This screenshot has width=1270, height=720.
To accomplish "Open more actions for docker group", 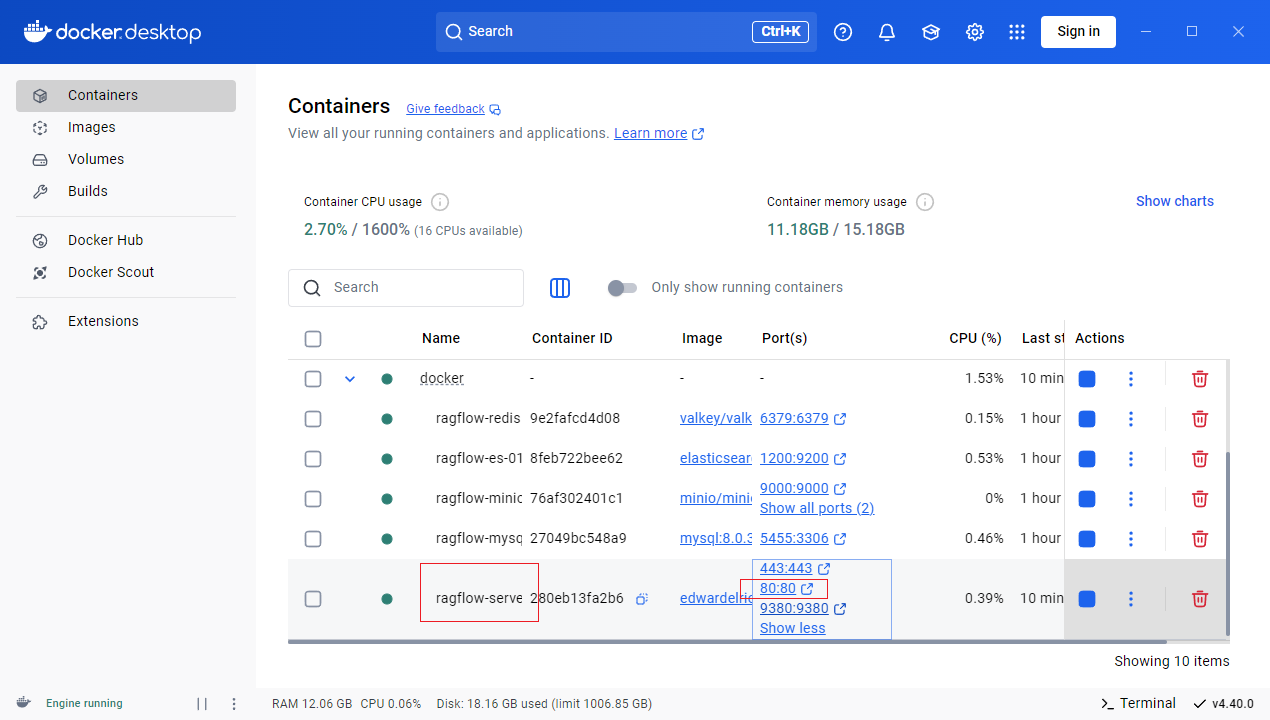I will coord(1131,379).
